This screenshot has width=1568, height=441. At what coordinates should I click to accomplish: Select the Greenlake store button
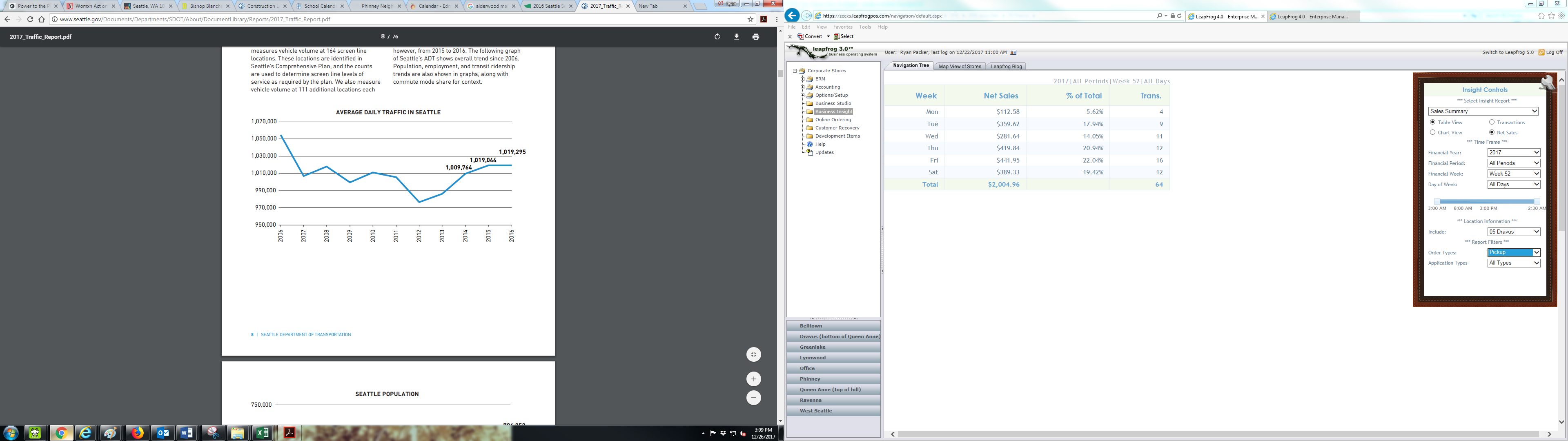click(x=833, y=347)
